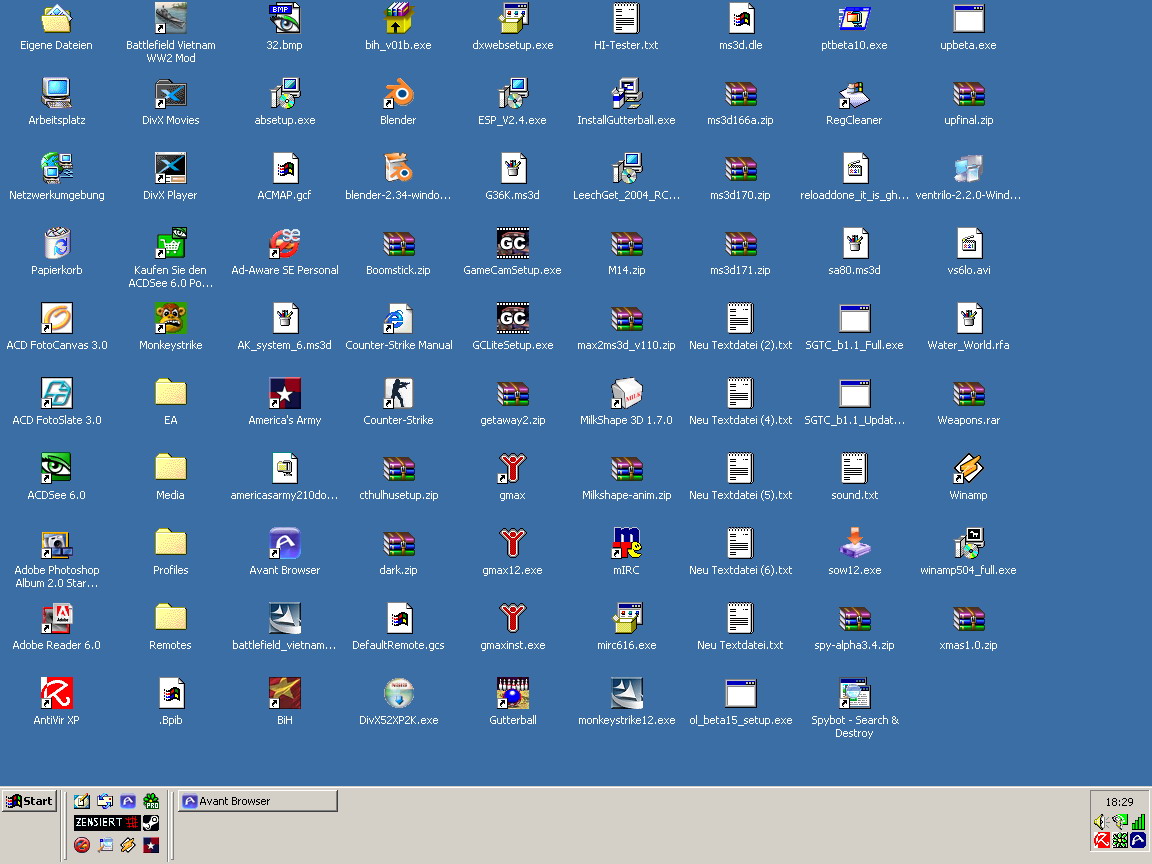This screenshot has height=864, width=1152.
Task: Select the Arbeitsplatz computer icon
Action: click(57, 95)
